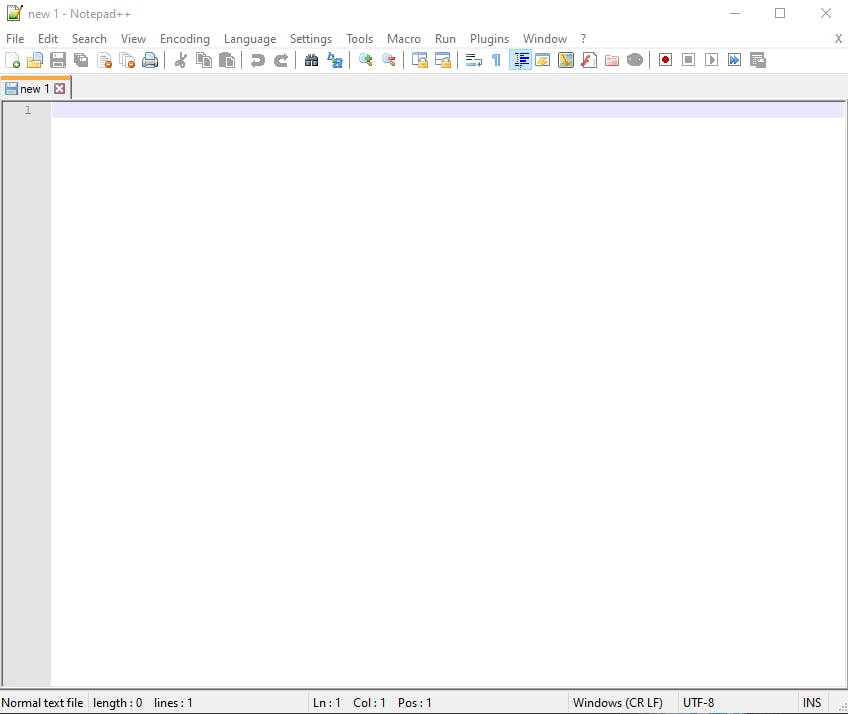This screenshot has width=848, height=714.
Task: Toggle the INS insert mode indicator
Action: pyautogui.click(x=812, y=703)
